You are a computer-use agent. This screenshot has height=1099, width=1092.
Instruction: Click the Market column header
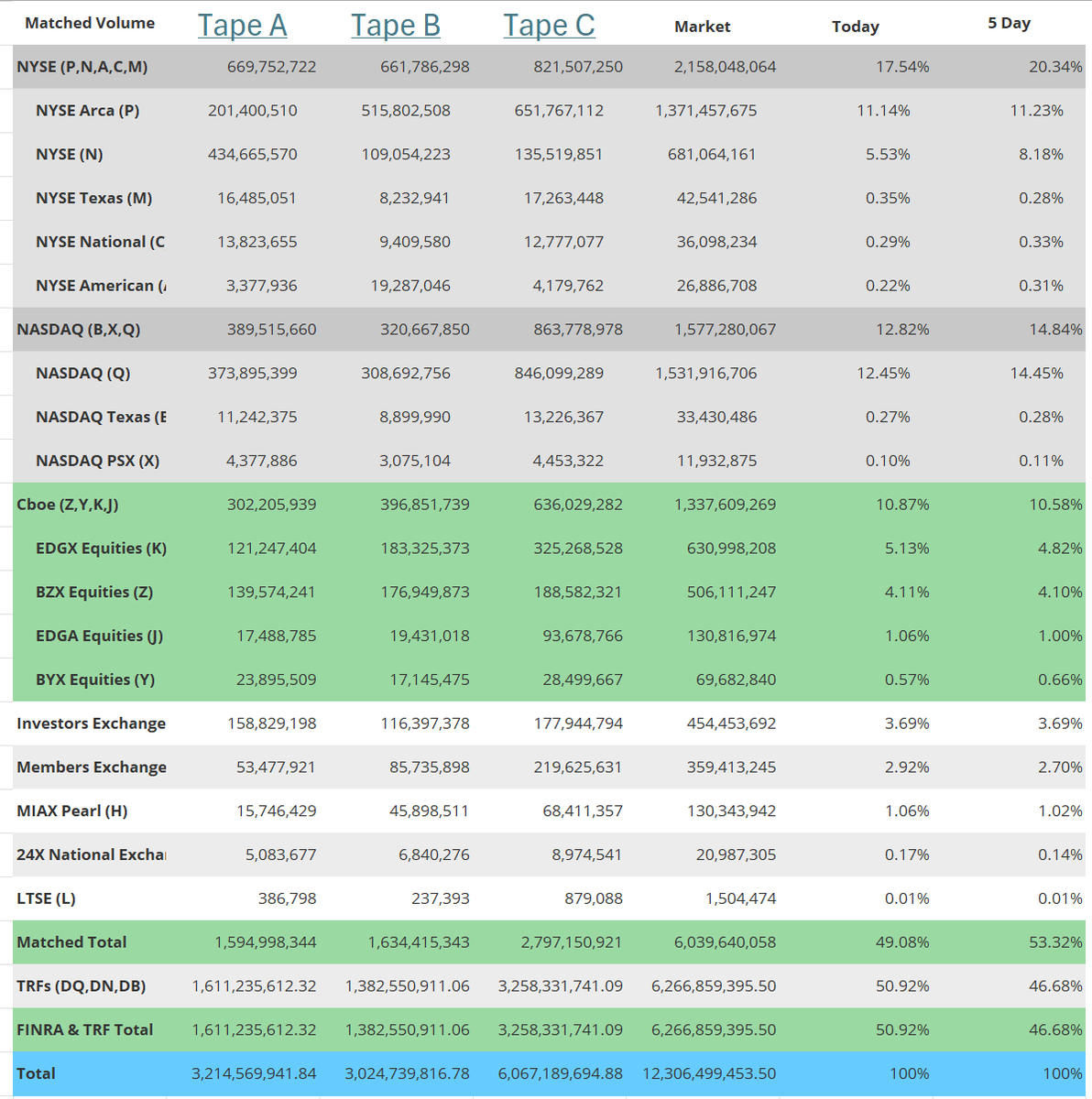click(703, 27)
